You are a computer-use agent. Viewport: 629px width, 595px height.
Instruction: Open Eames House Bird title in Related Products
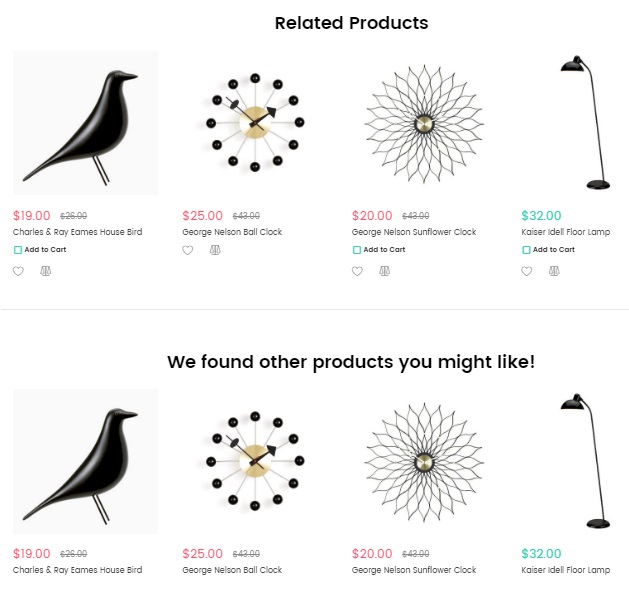point(77,232)
